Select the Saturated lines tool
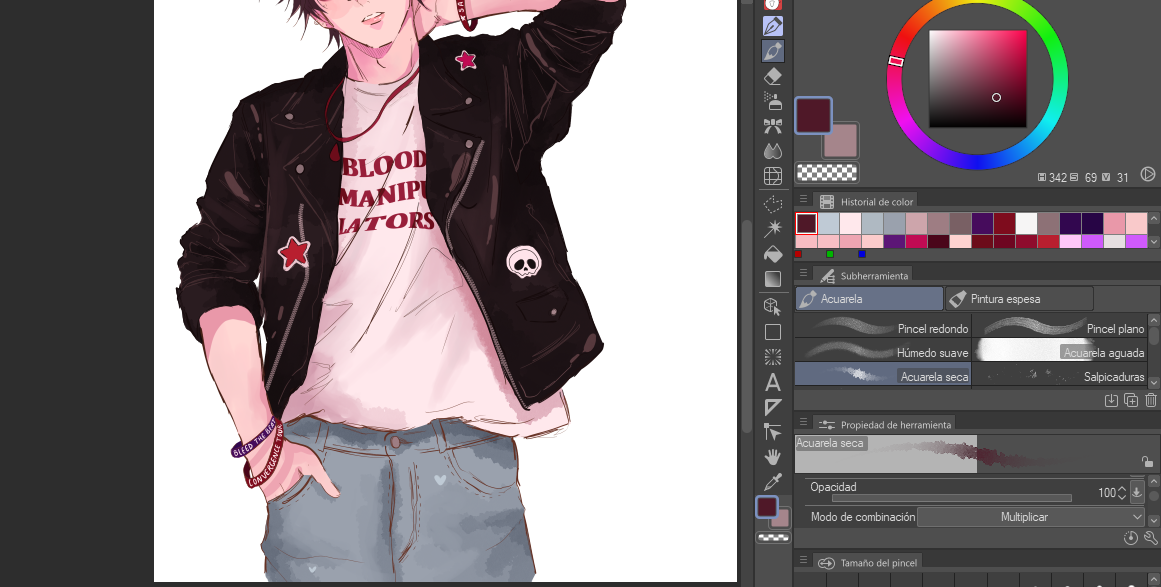 [x=772, y=357]
